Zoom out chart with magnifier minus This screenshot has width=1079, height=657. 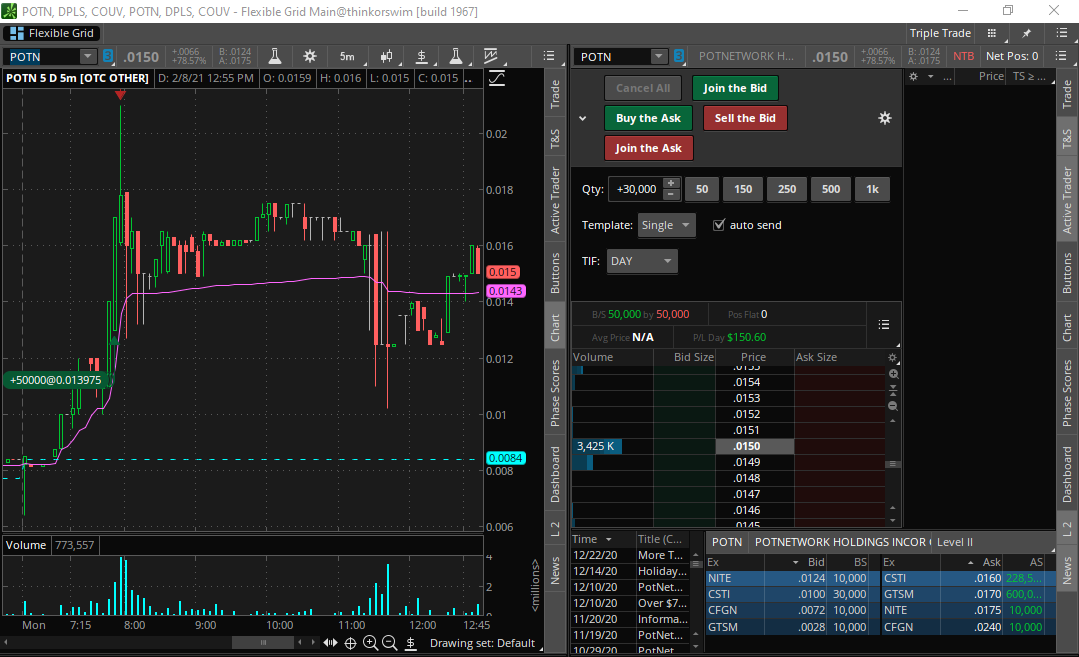(389, 643)
